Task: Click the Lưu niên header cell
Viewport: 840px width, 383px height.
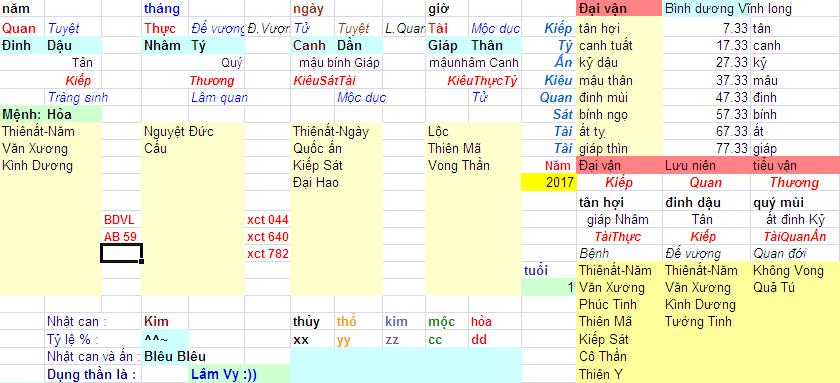Action: (706, 166)
